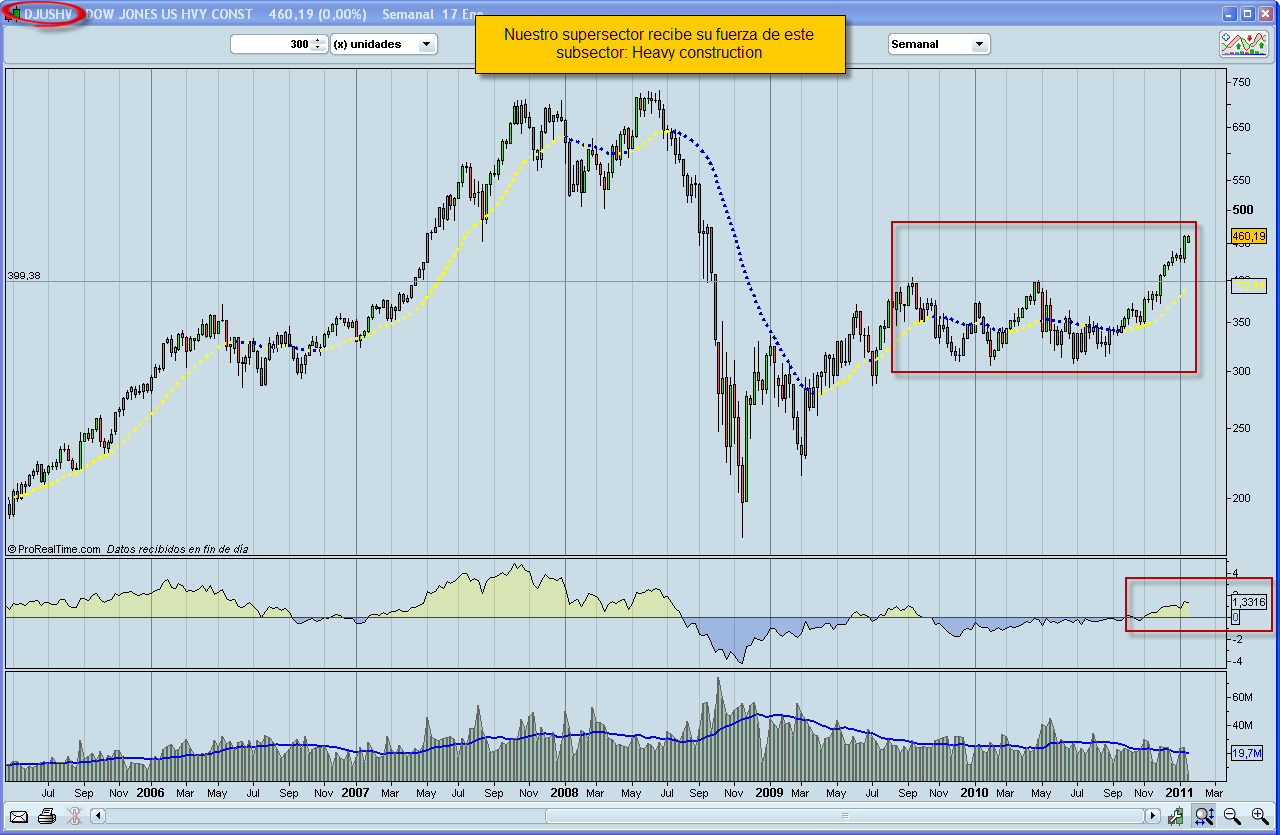This screenshot has height=835, width=1280.
Task: Click the green arrow icon beside zoom tools
Action: click(1177, 816)
